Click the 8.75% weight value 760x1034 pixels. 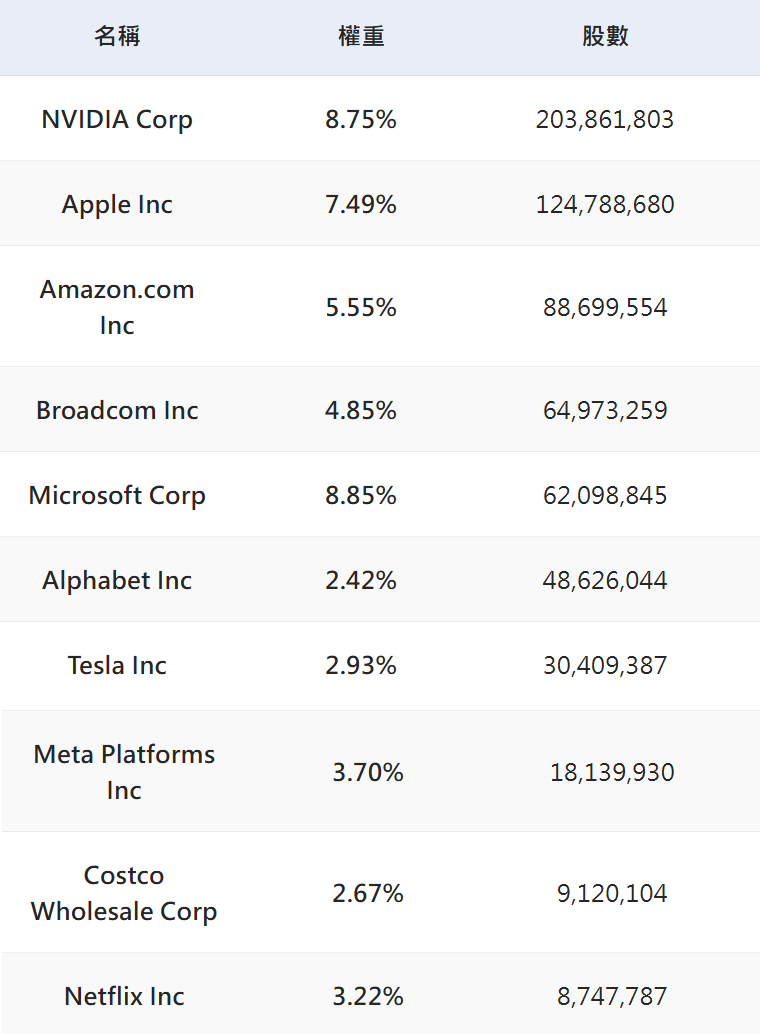(x=361, y=120)
